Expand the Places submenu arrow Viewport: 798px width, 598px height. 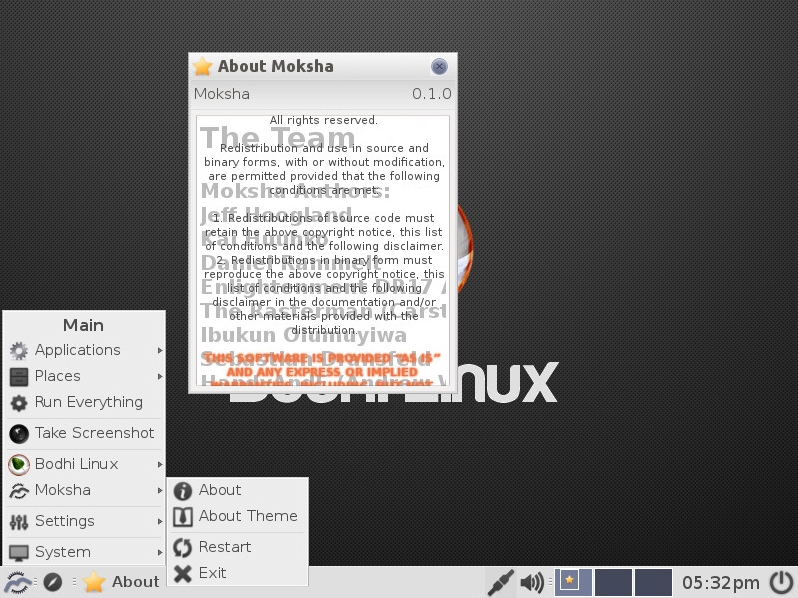point(160,377)
